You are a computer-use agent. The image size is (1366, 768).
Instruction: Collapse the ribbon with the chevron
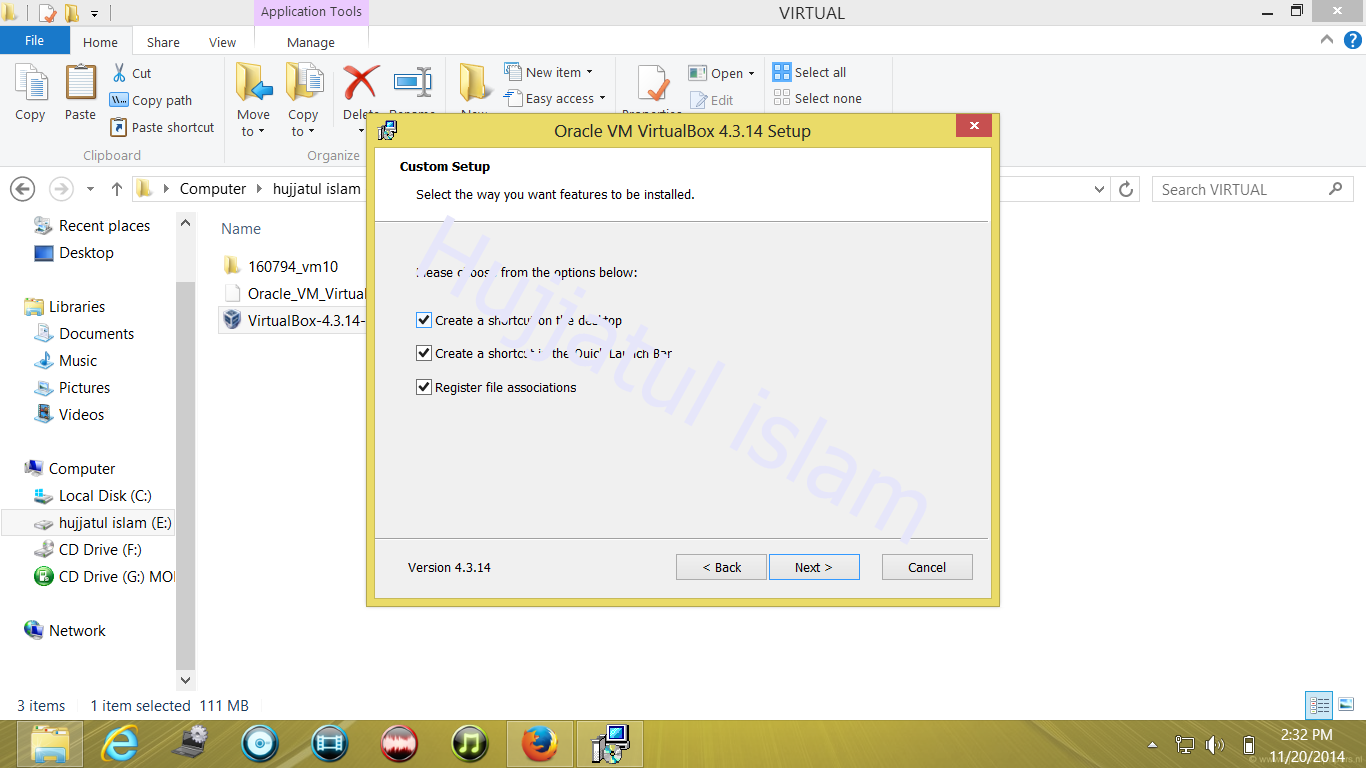1327,41
